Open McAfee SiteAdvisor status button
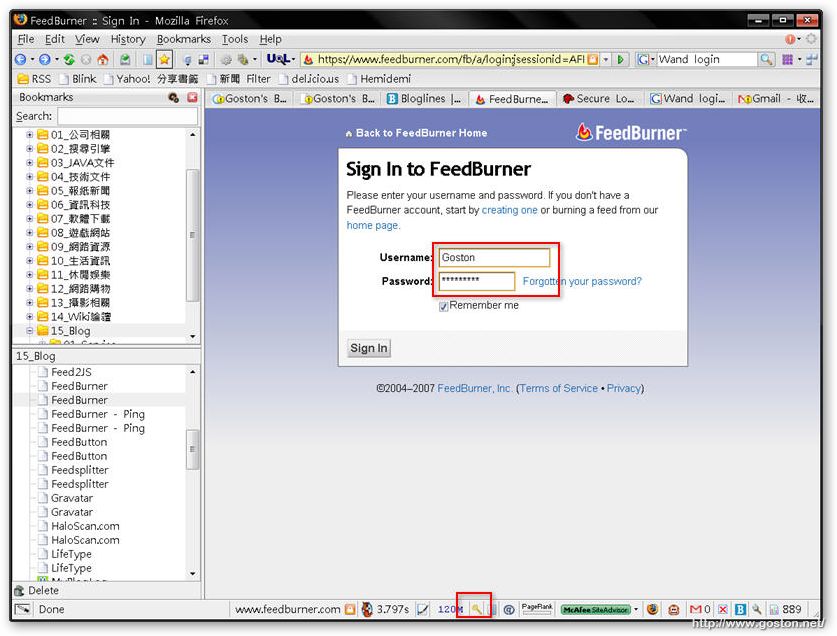This screenshot has width=837, height=636. tap(596, 609)
